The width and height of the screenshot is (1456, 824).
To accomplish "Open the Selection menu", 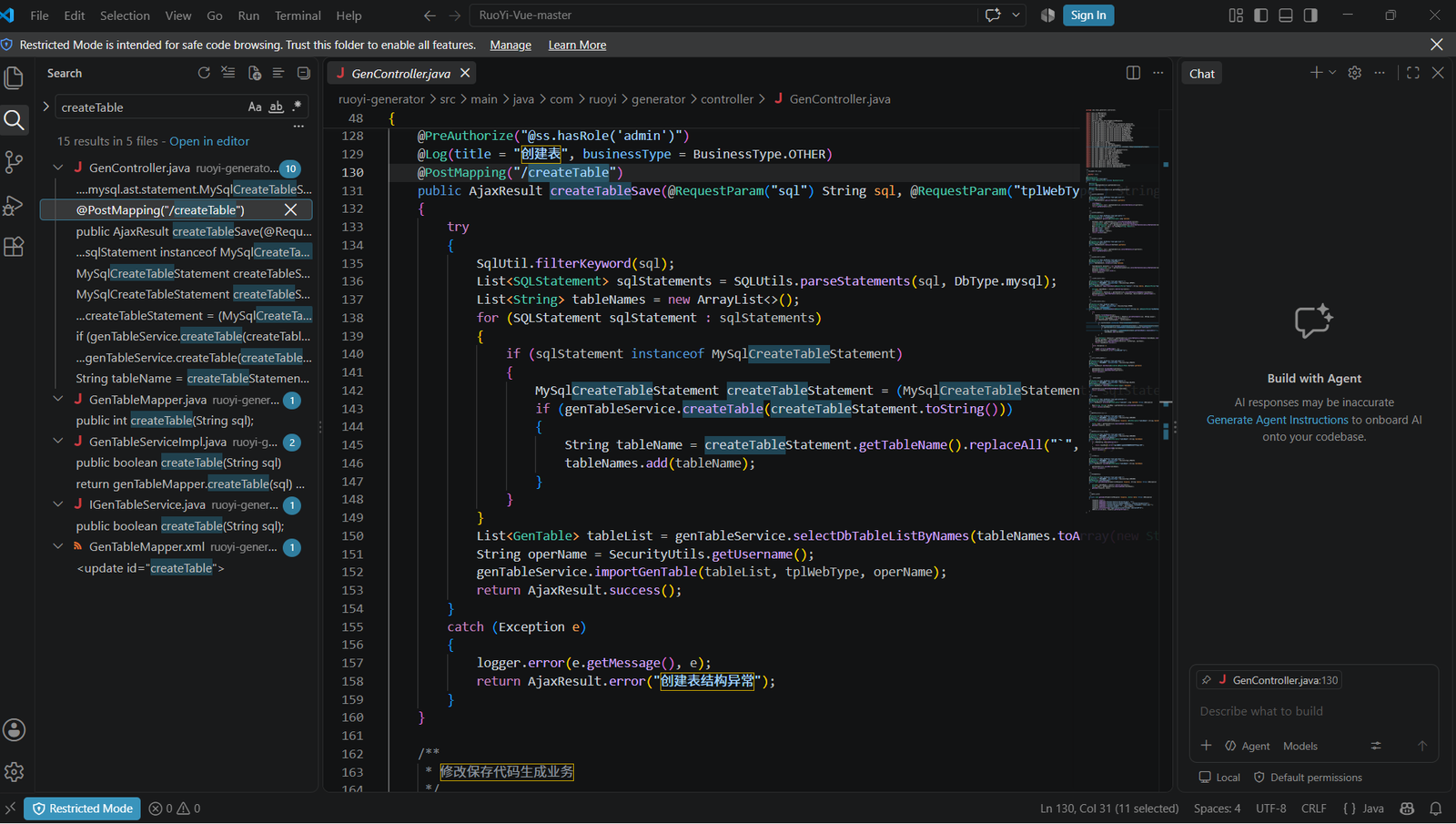I will (125, 15).
